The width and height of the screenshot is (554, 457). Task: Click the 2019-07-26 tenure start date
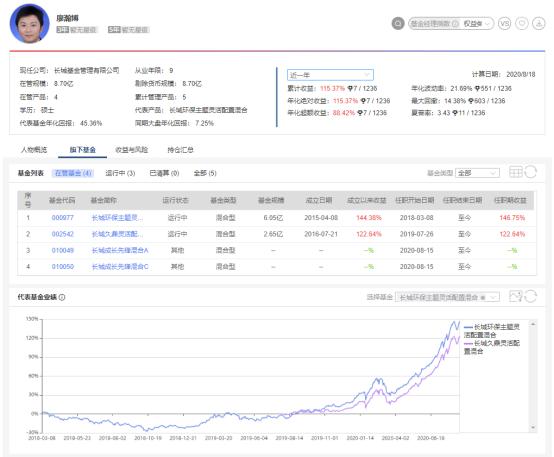point(417,234)
